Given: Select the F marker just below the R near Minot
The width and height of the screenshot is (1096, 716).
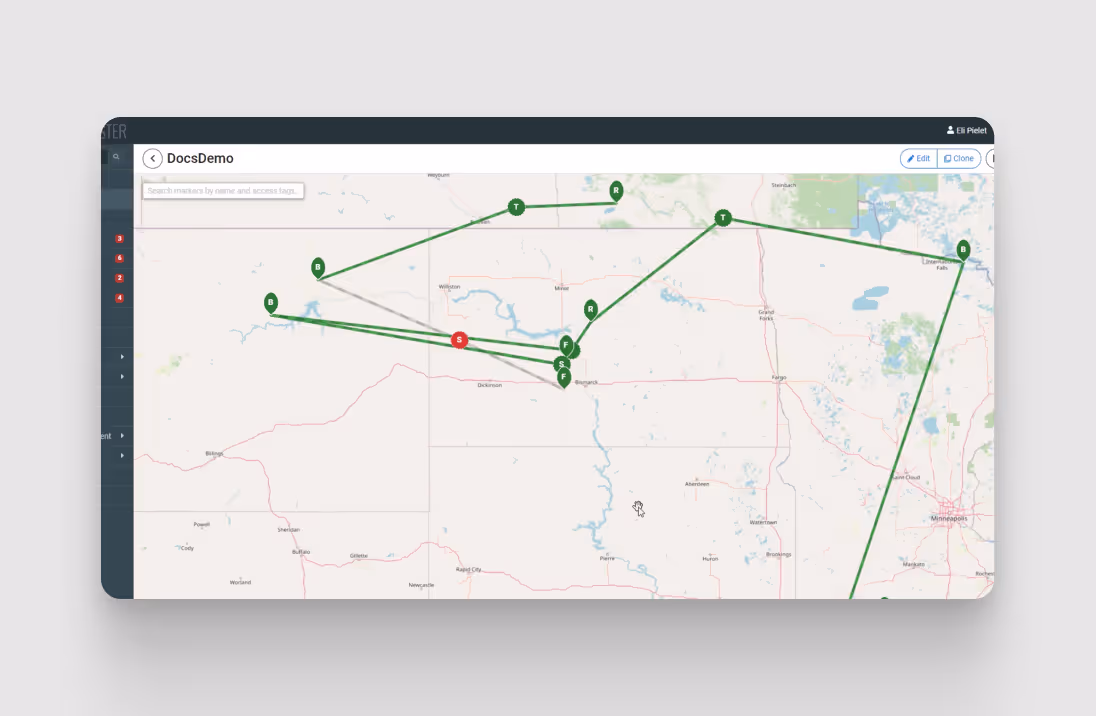Looking at the screenshot, I should coord(566,345).
